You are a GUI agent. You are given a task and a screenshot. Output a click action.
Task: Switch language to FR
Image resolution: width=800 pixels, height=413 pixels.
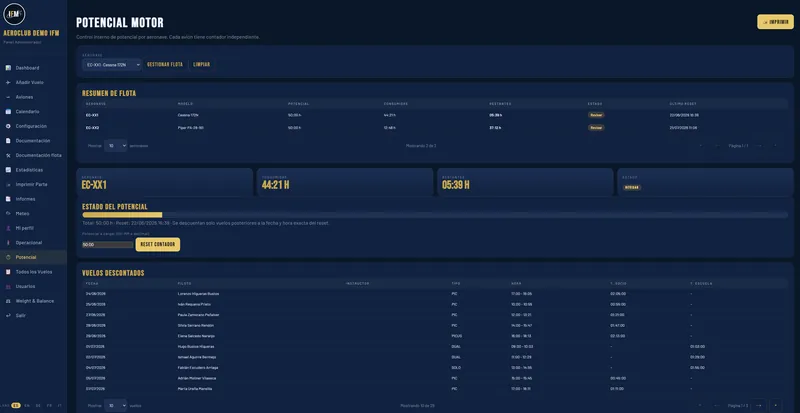(x=49, y=405)
